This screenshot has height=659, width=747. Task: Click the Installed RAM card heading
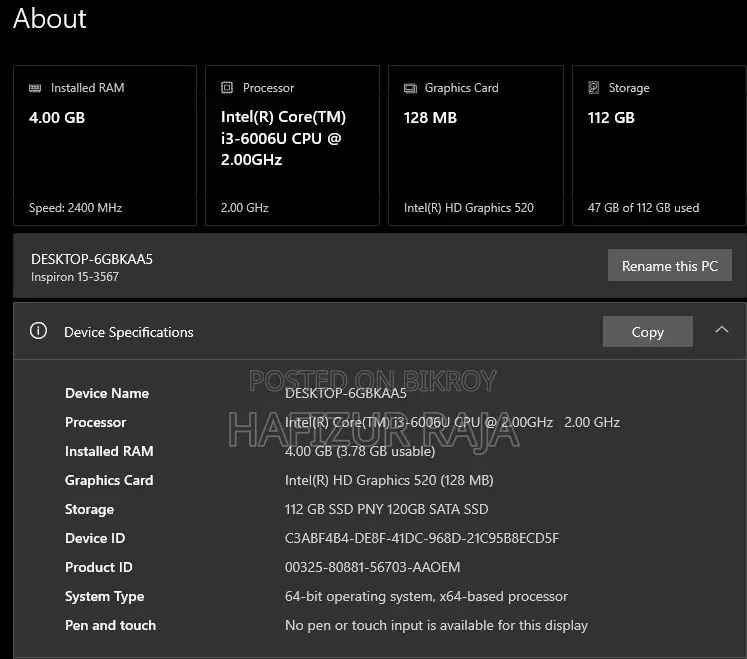coord(88,88)
